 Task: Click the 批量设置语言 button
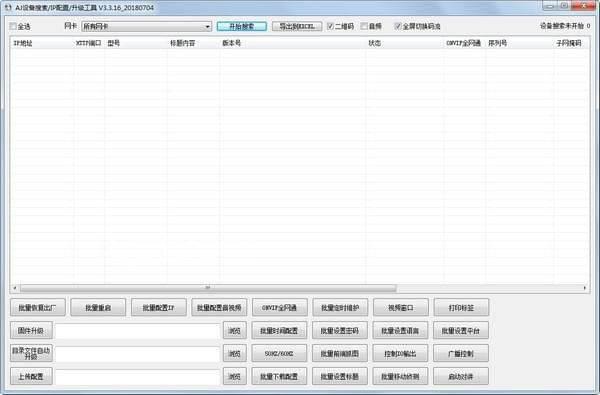(400, 330)
